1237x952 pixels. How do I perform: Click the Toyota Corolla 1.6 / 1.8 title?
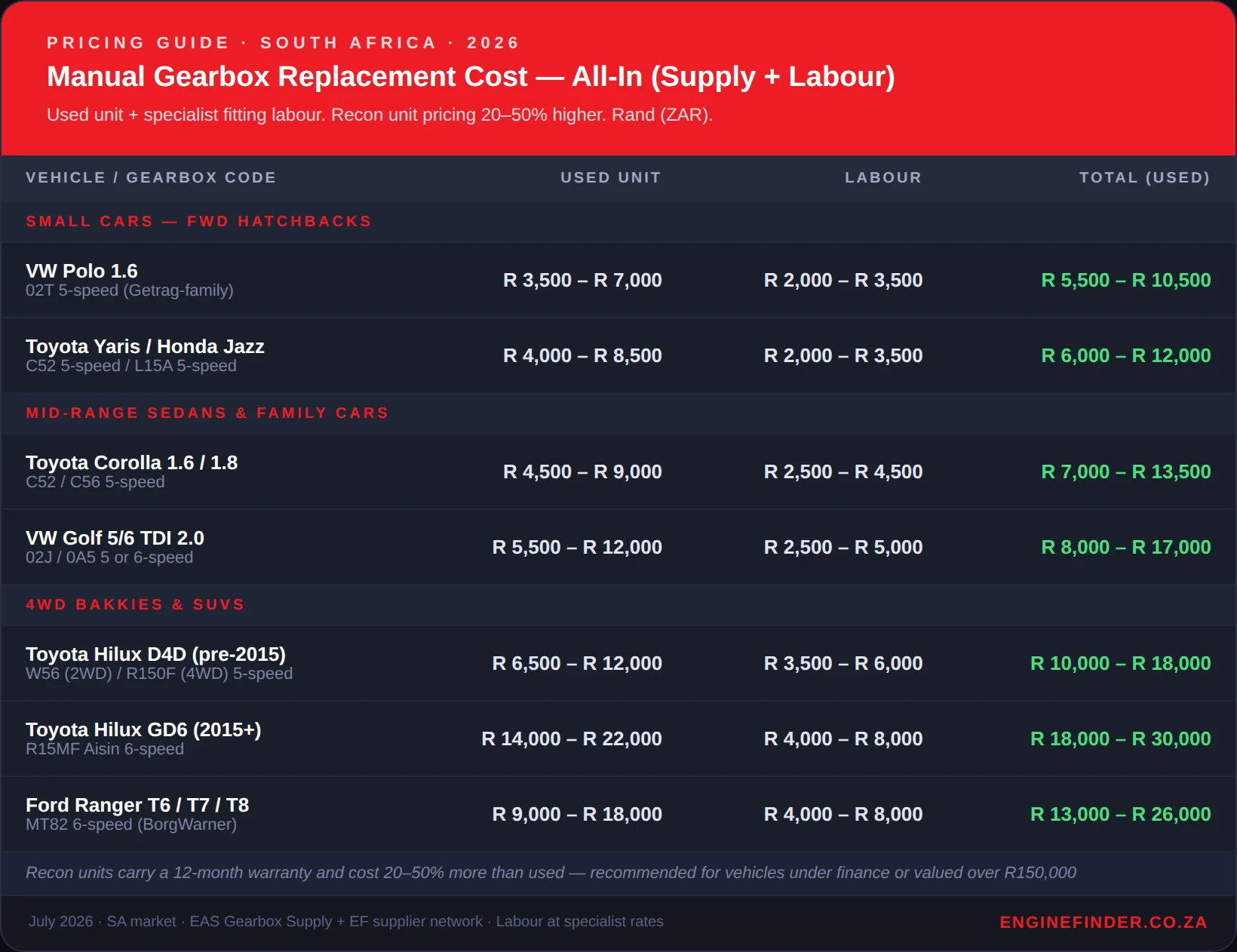pos(131,462)
